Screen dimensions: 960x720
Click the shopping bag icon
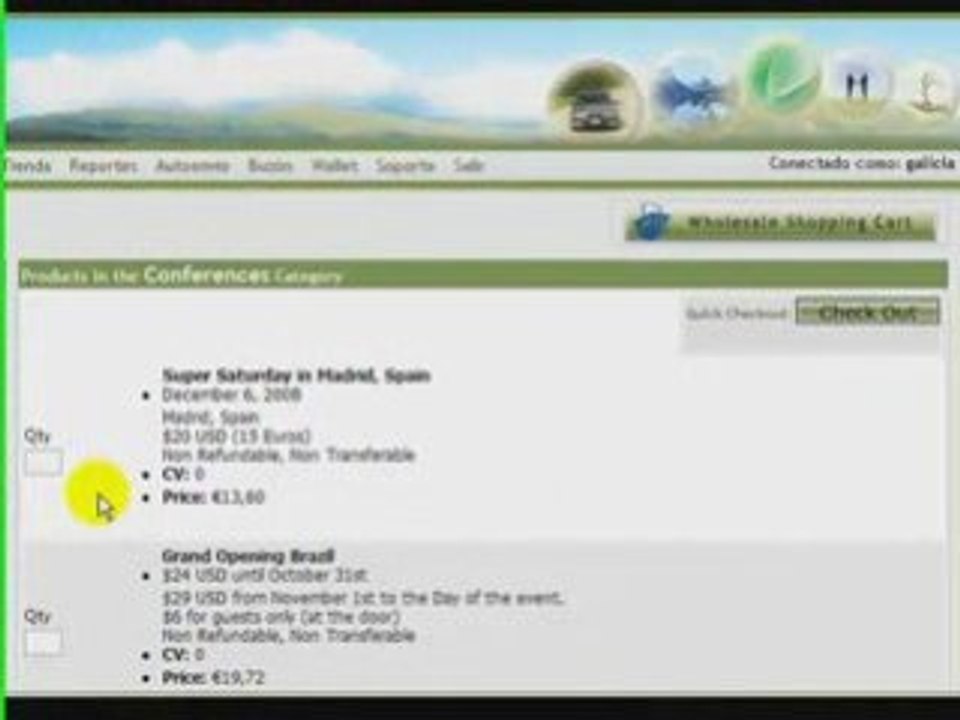pyautogui.click(x=651, y=222)
